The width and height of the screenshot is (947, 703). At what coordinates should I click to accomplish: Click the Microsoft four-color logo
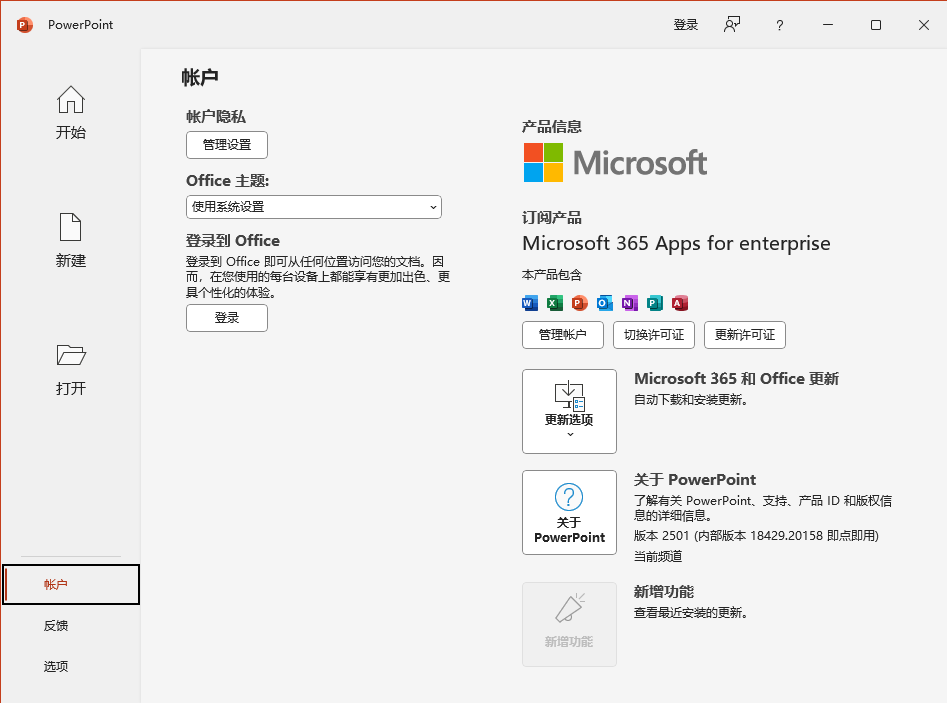click(544, 162)
